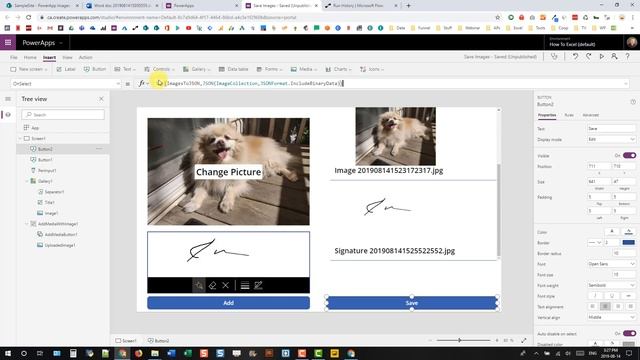Toggle the hamburger menu beside Tree view
The height and width of the screenshot is (360, 640).
point(8,99)
